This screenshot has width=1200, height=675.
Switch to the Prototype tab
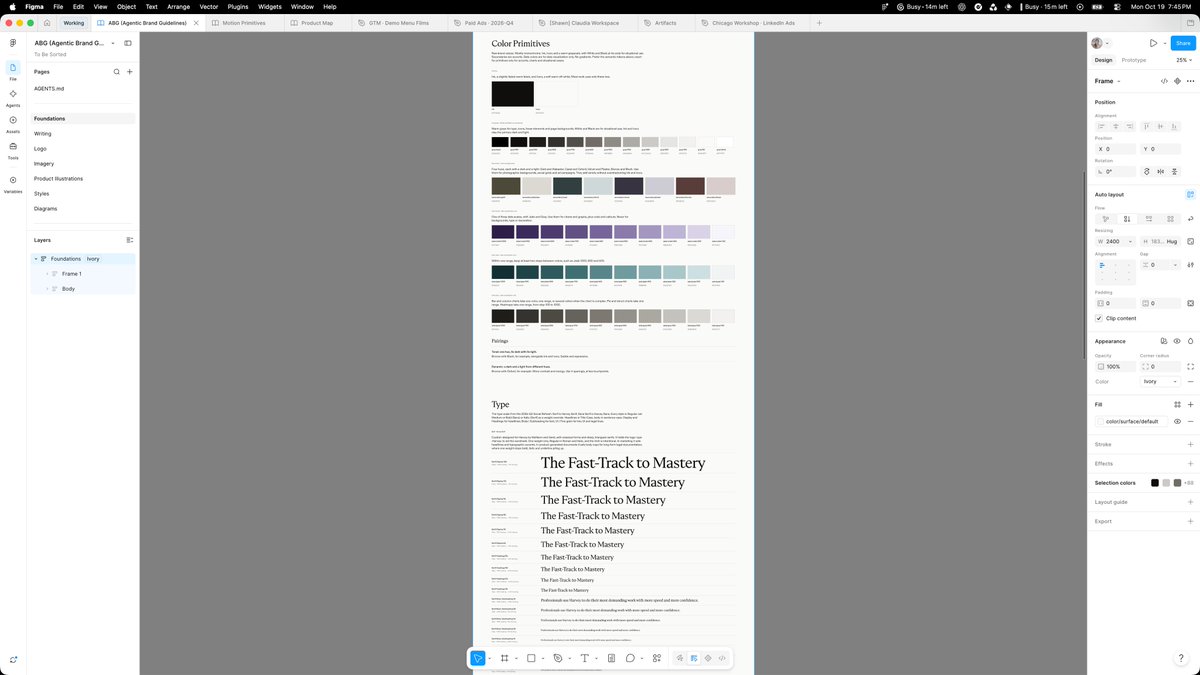(x=1134, y=60)
